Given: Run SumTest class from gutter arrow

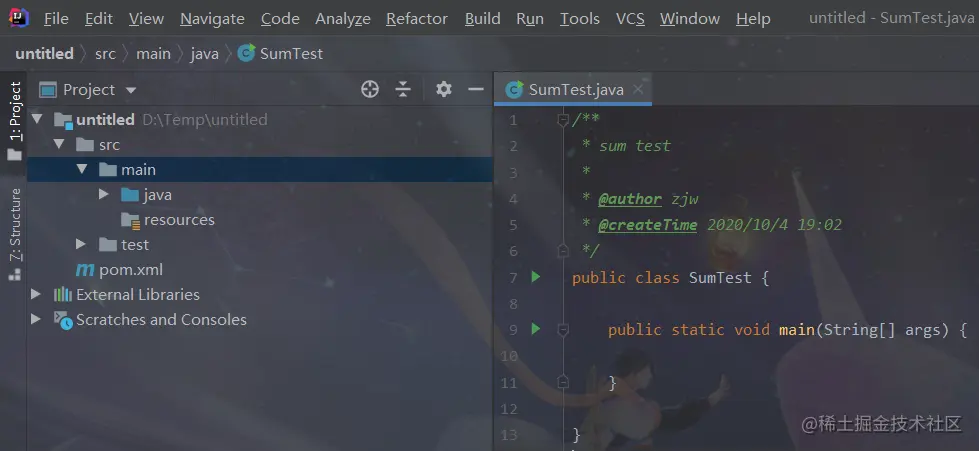Looking at the screenshot, I should click(536, 276).
